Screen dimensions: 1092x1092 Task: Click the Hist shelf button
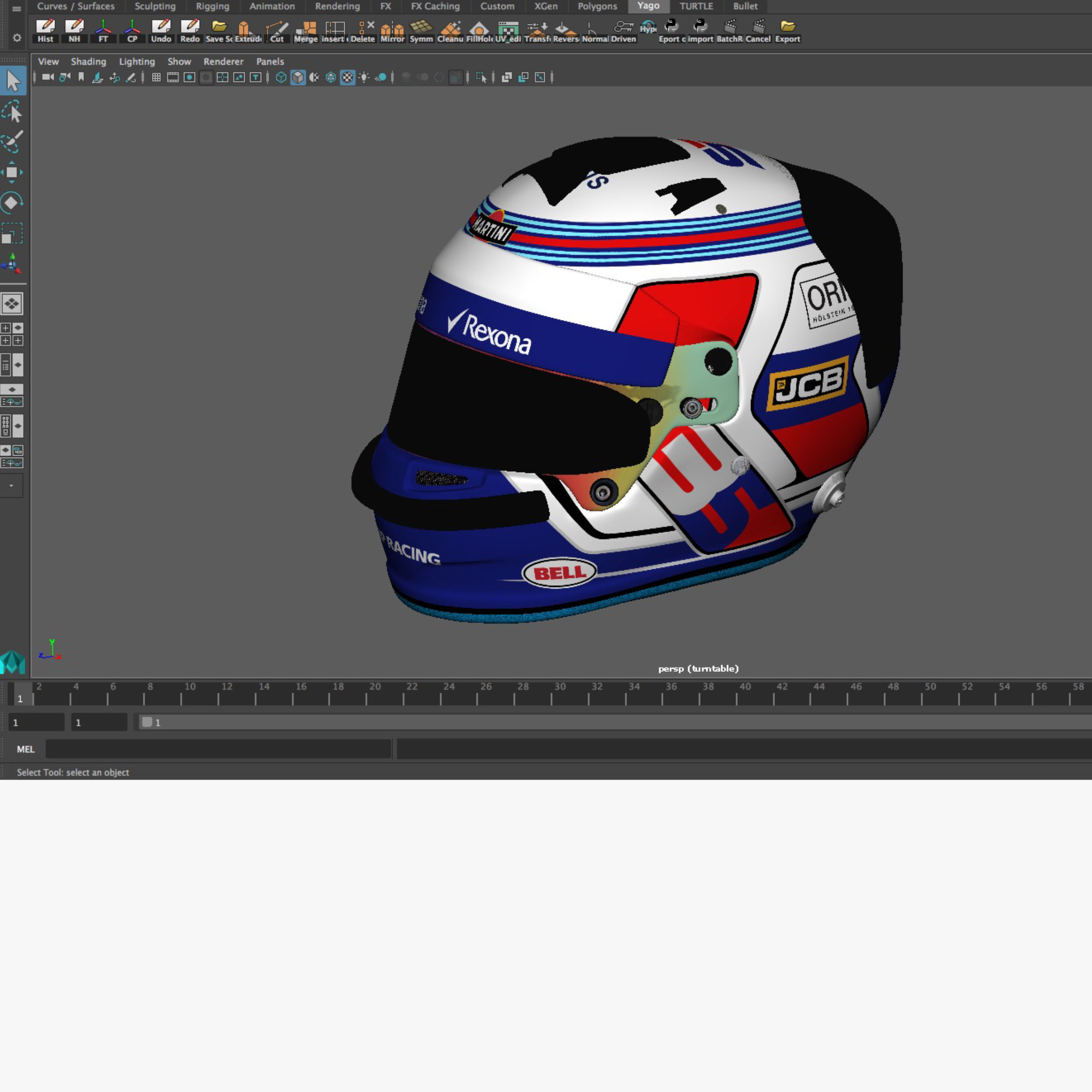point(45,31)
